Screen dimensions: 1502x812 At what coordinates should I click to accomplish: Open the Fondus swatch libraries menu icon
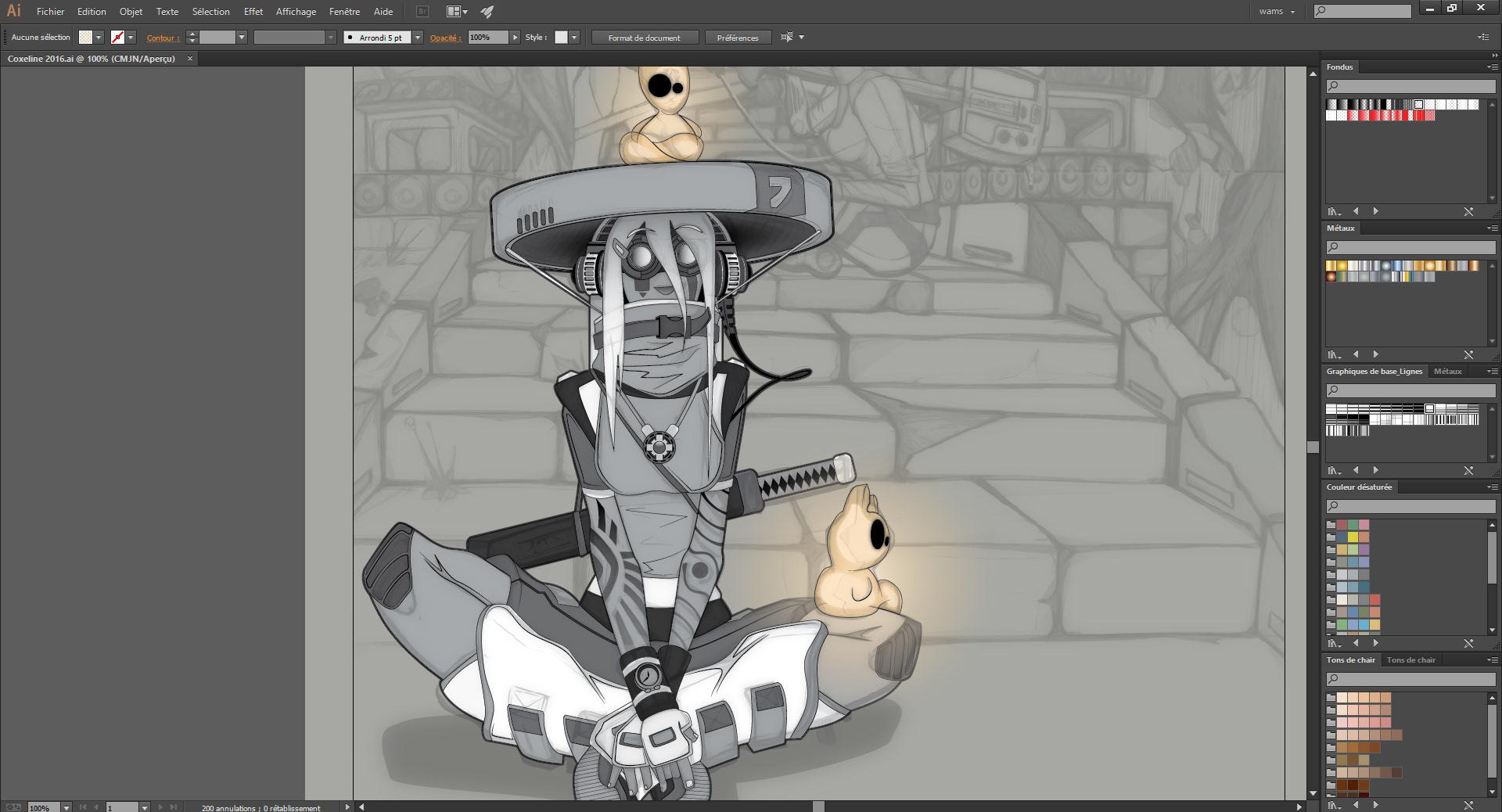tap(1334, 211)
